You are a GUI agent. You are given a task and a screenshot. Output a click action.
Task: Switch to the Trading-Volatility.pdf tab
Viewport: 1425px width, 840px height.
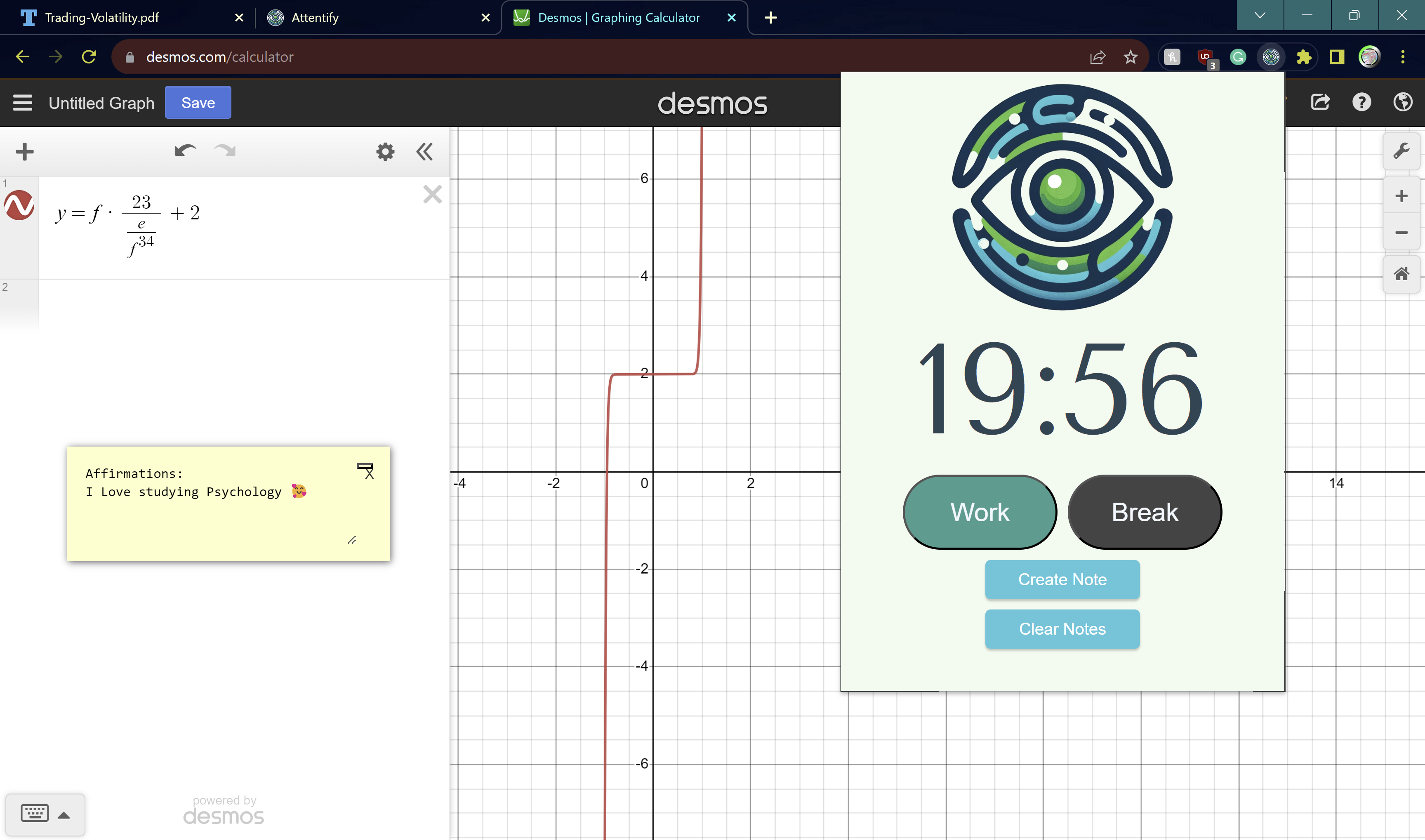102,18
